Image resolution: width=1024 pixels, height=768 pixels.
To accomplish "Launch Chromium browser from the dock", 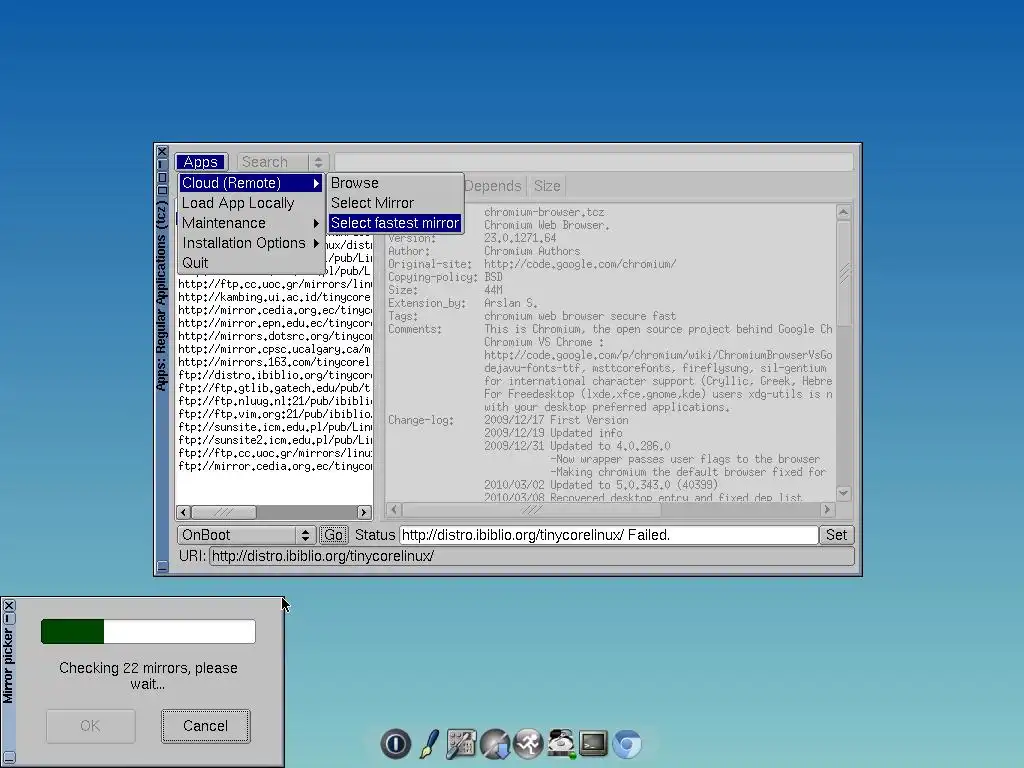I will [627, 744].
